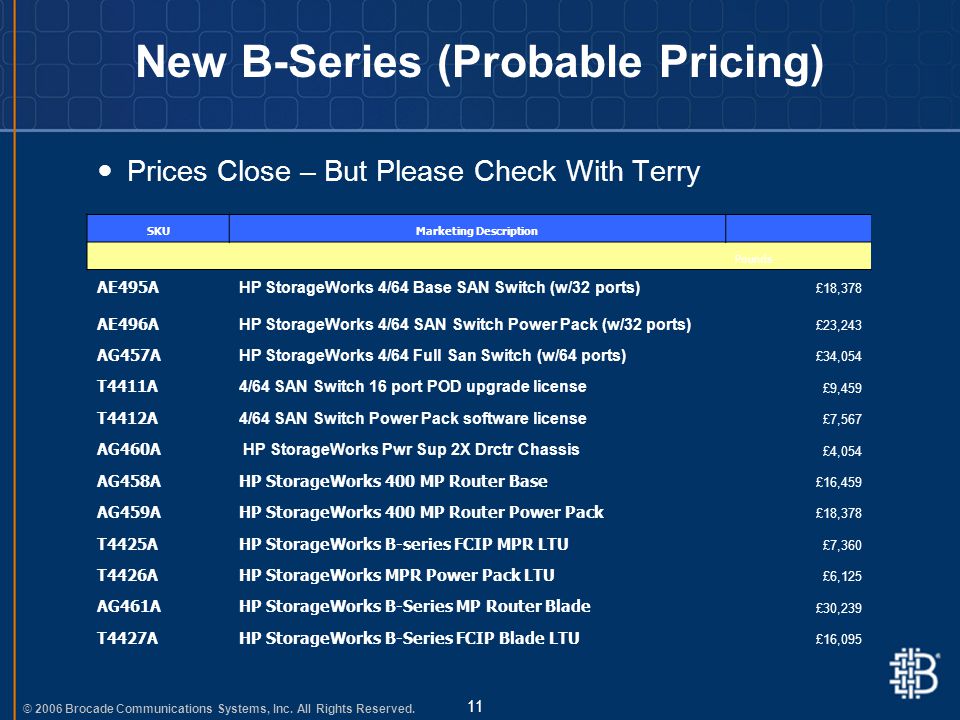Click the AE496A SKU cell
Screen dimensions: 960x720
pos(128,324)
